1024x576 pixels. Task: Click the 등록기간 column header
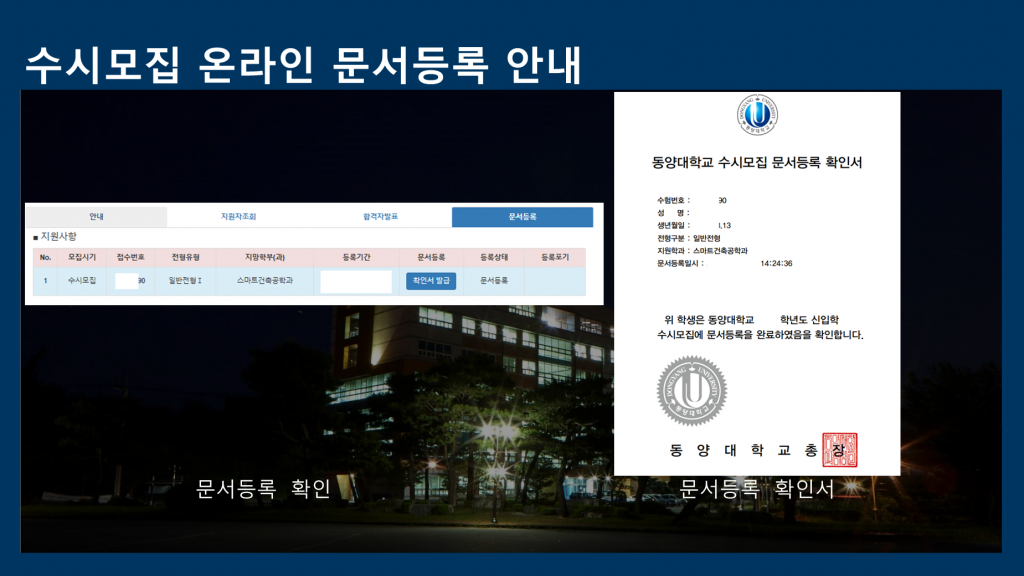[x=357, y=257]
